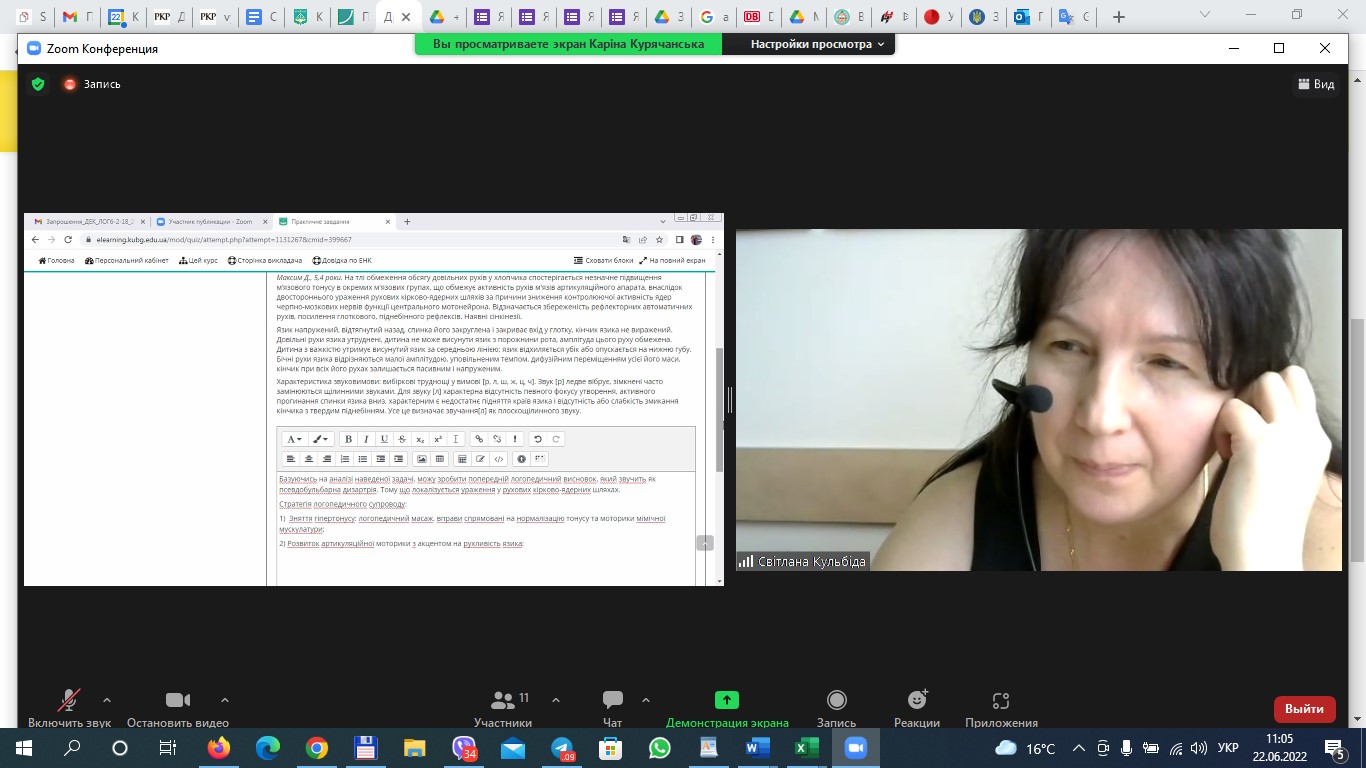
Task: Open the Вид layout menu
Action: click(x=1316, y=84)
